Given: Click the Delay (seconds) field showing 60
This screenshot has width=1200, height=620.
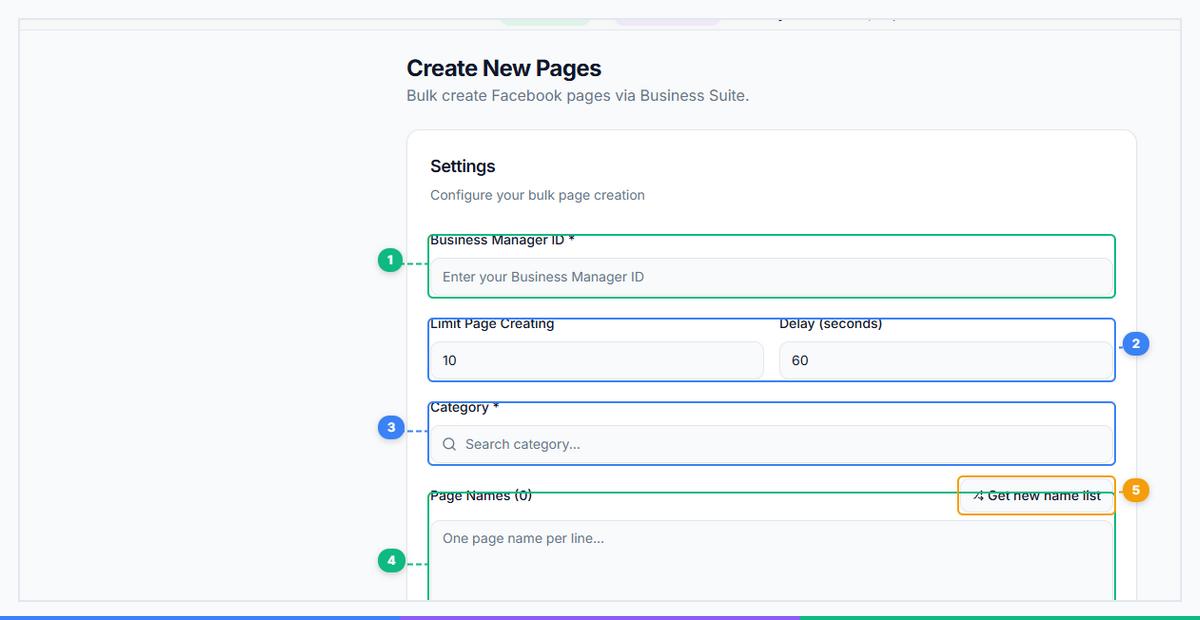Looking at the screenshot, I should [x=946, y=360].
